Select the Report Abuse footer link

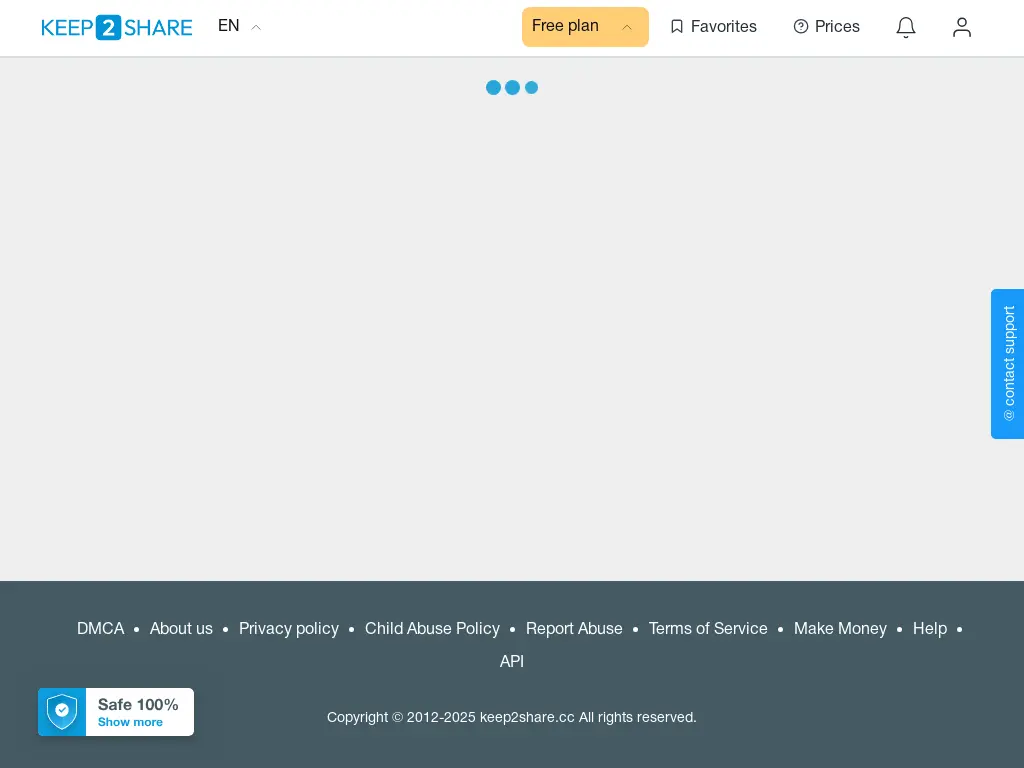(574, 629)
